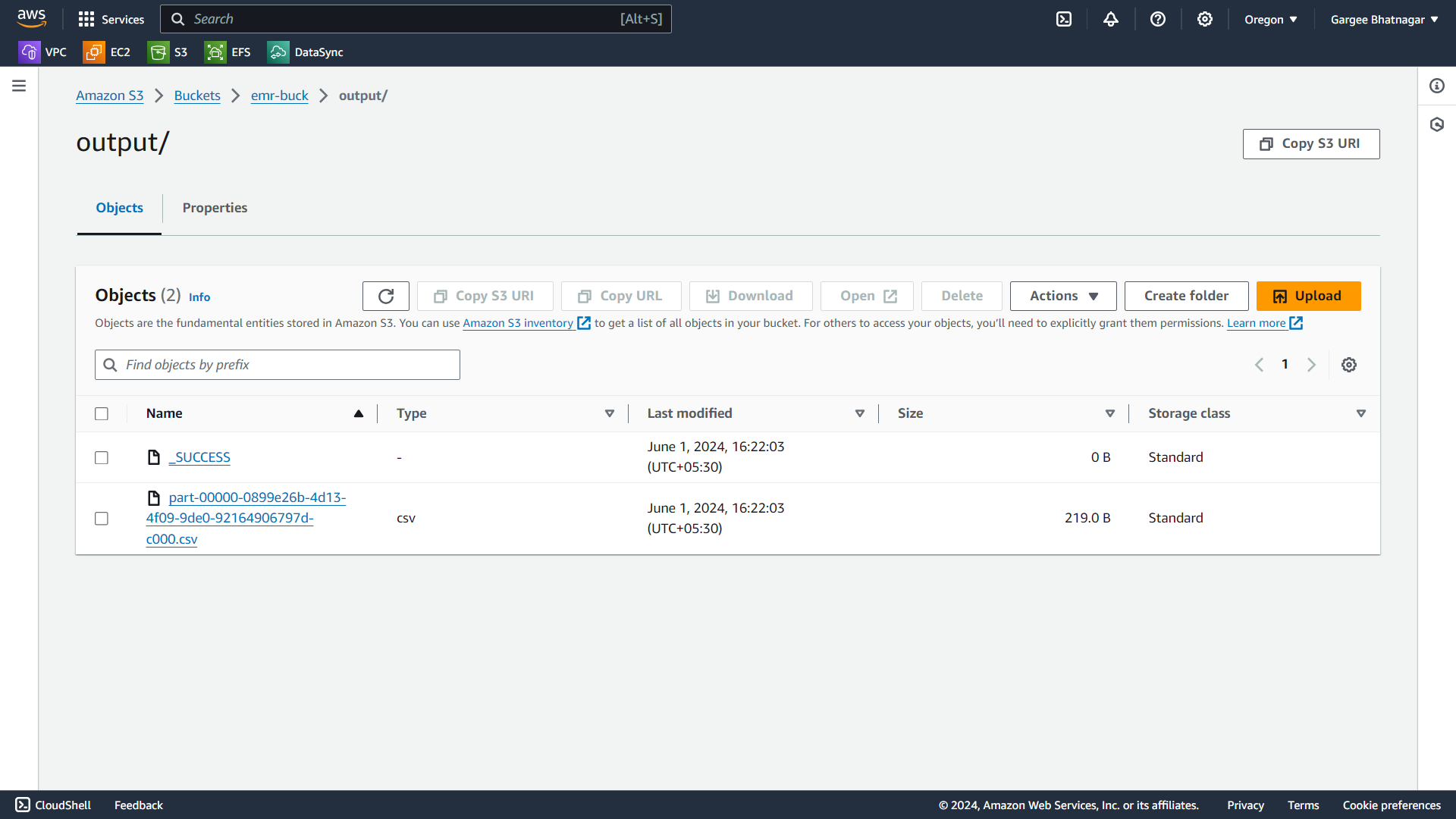Click the help question mark icon
Image resolution: width=1456 pixels, height=819 pixels.
[1157, 20]
